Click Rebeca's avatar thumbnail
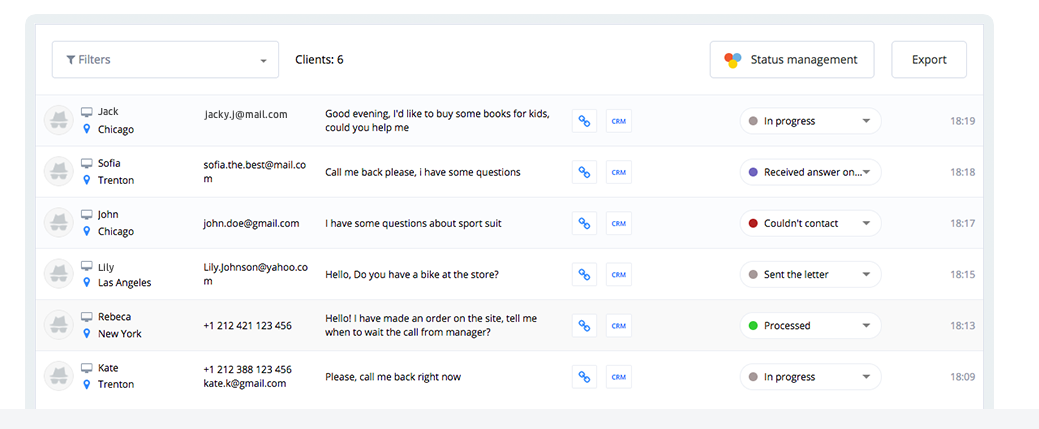Viewport: 1039px width, 429px height. point(58,325)
